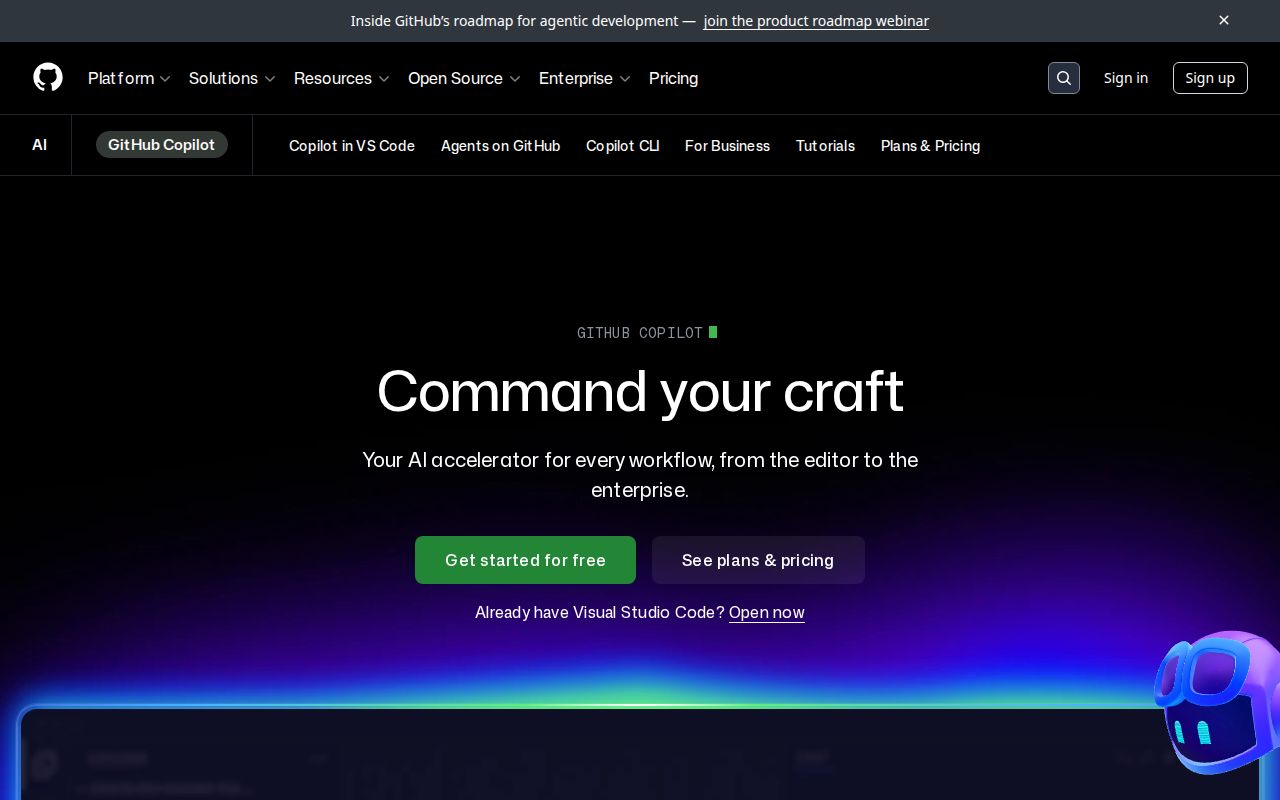
Task: Click Get started for free
Action: point(525,560)
